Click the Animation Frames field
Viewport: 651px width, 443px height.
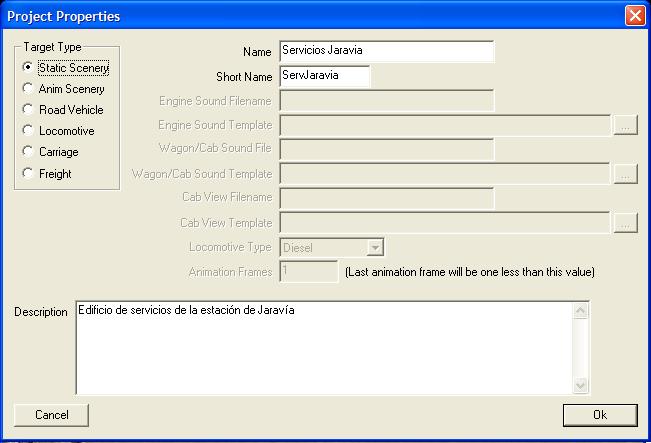[309, 271]
